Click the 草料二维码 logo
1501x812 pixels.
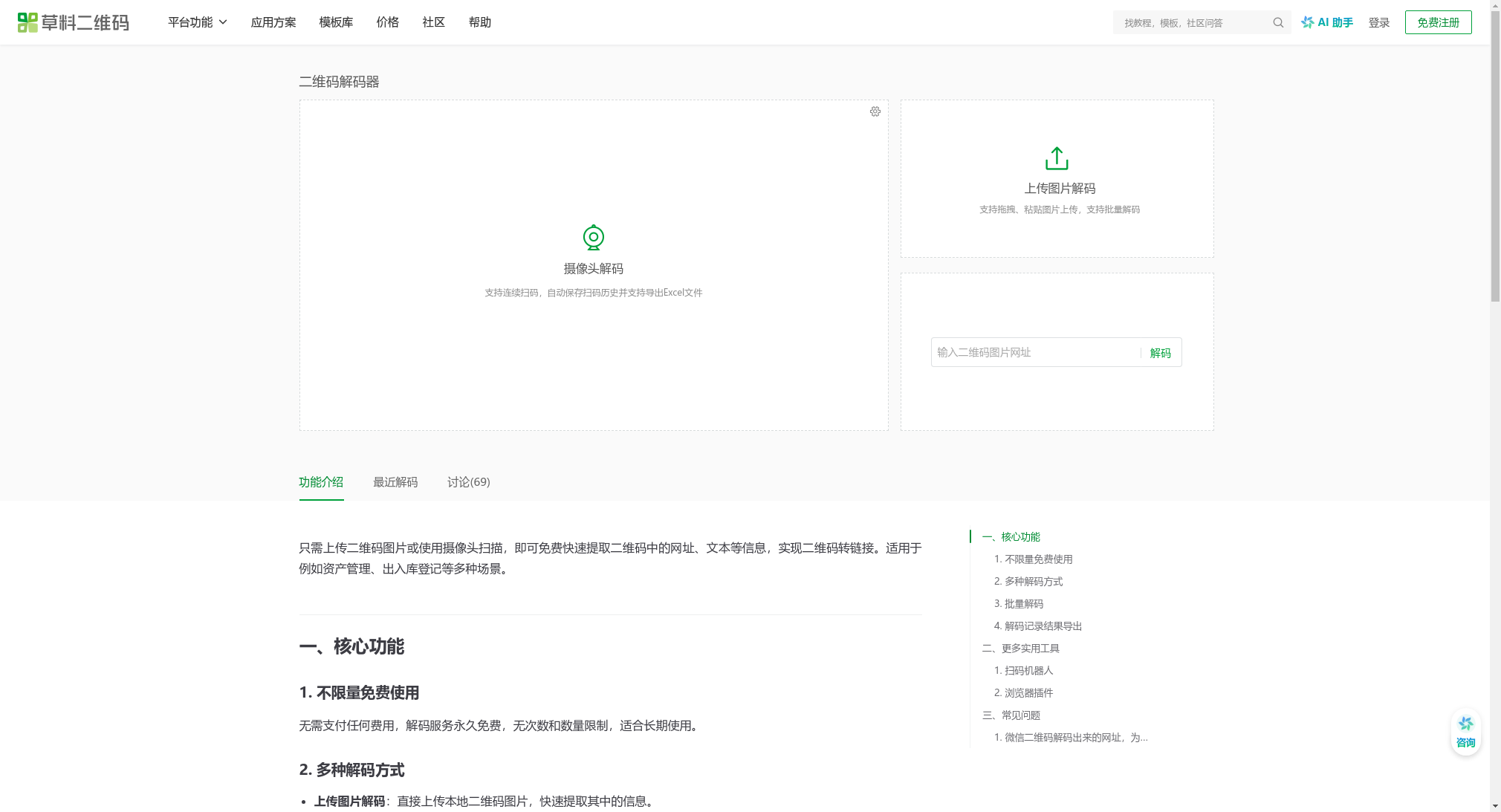point(73,22)
